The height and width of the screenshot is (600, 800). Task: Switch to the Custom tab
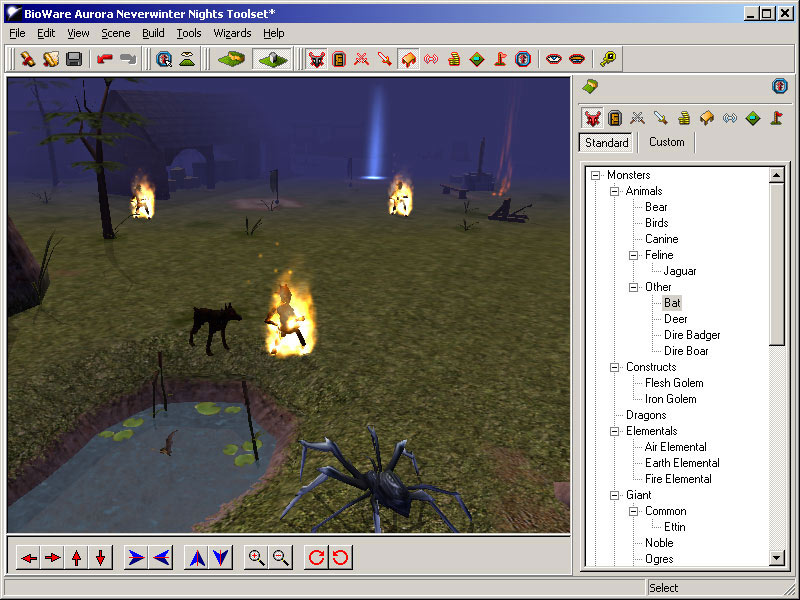coord(666,142)
